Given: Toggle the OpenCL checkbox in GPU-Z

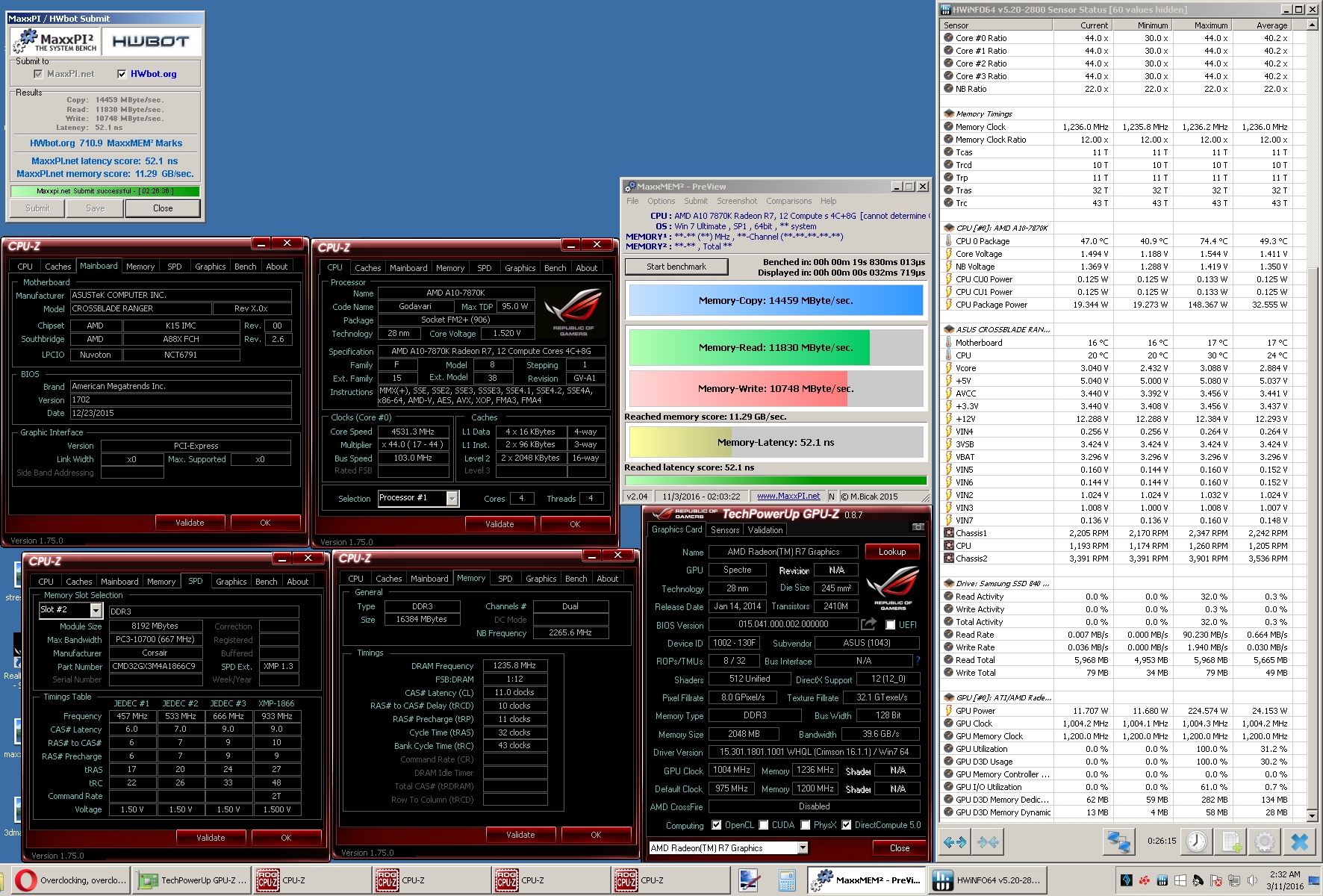Looking at the screenshot, I should 717,825.
